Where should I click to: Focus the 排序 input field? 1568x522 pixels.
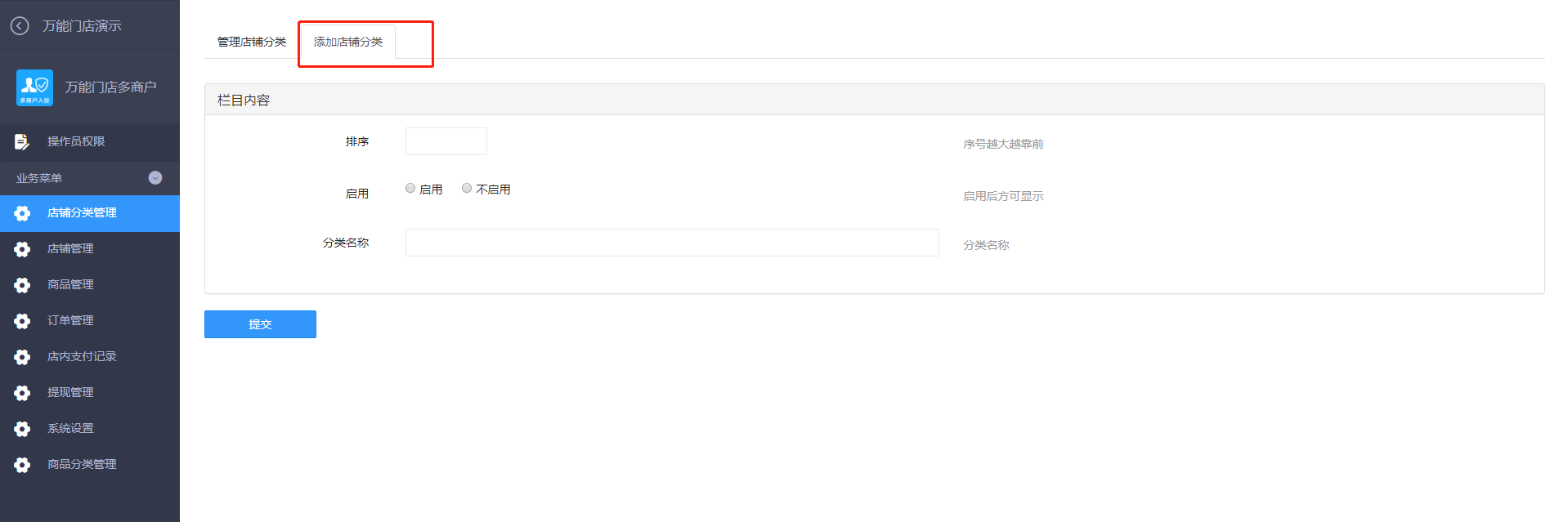pos(446,141)
